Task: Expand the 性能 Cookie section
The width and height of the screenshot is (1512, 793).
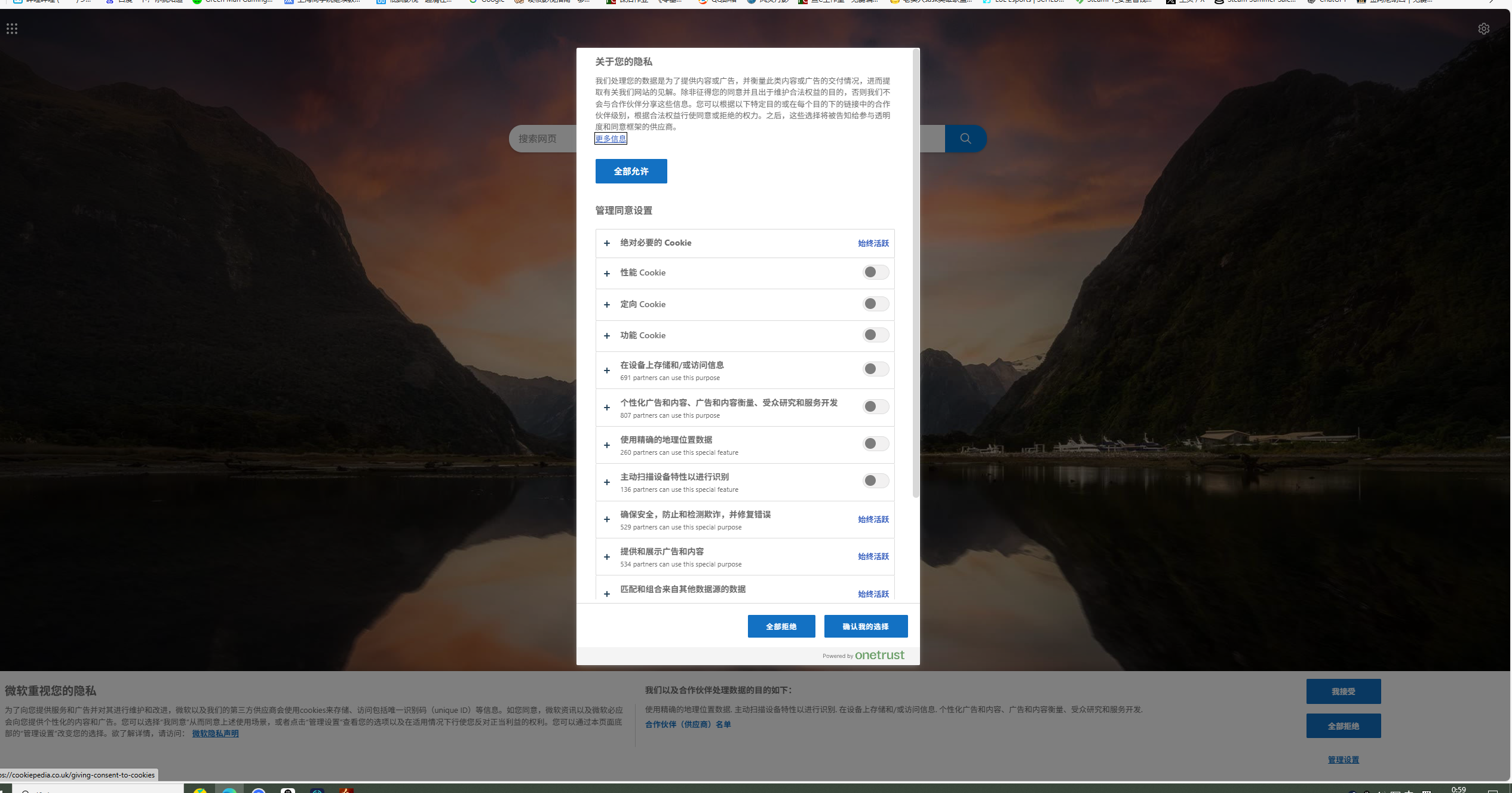Action: click(607, 274)
